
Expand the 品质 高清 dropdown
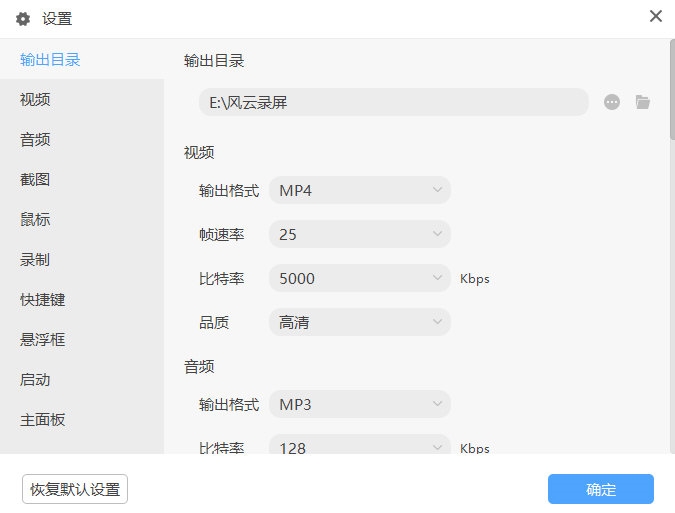click(360, 322)
